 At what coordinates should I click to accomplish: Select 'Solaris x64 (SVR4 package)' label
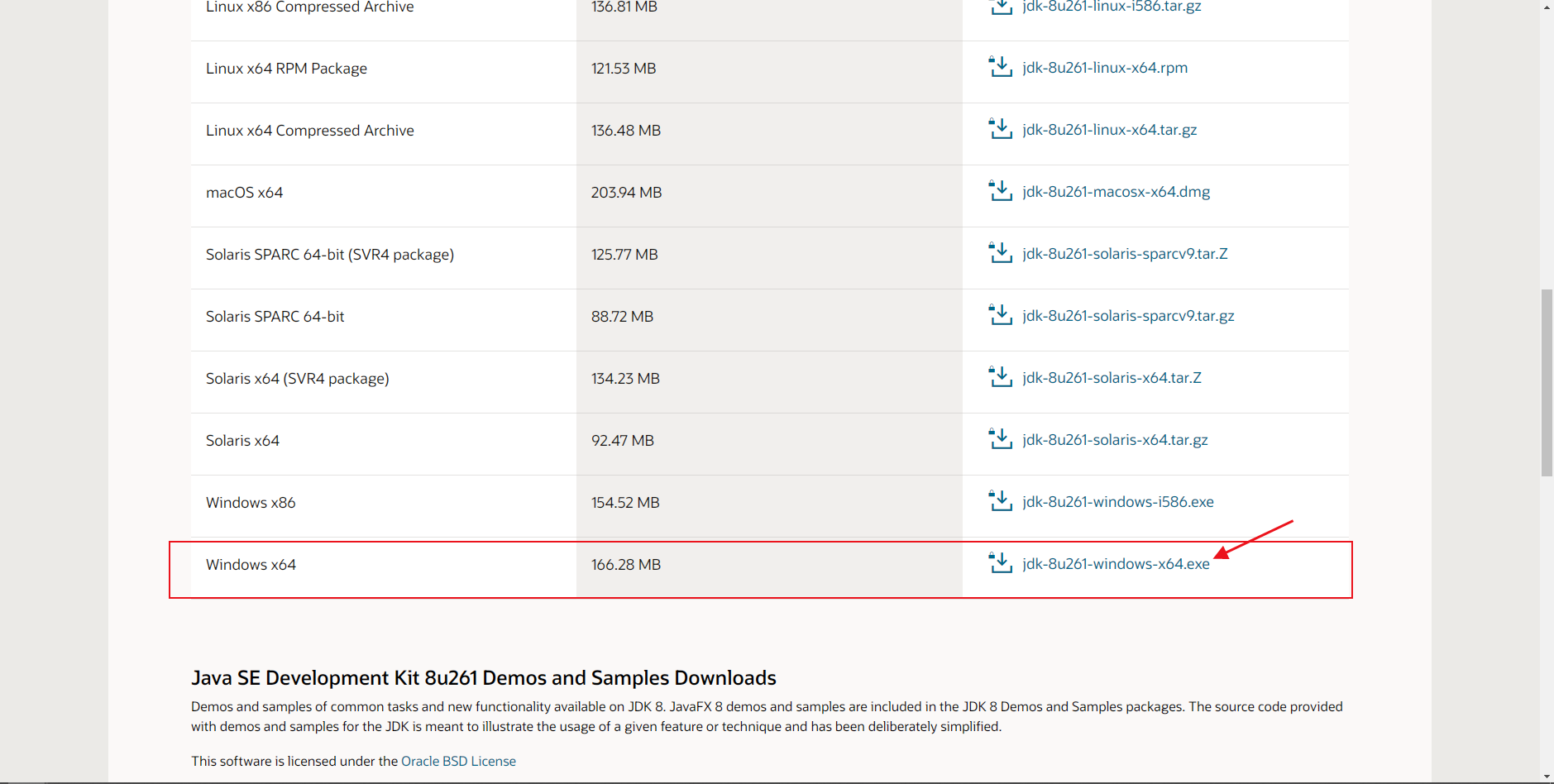click(x=298, y=379)
